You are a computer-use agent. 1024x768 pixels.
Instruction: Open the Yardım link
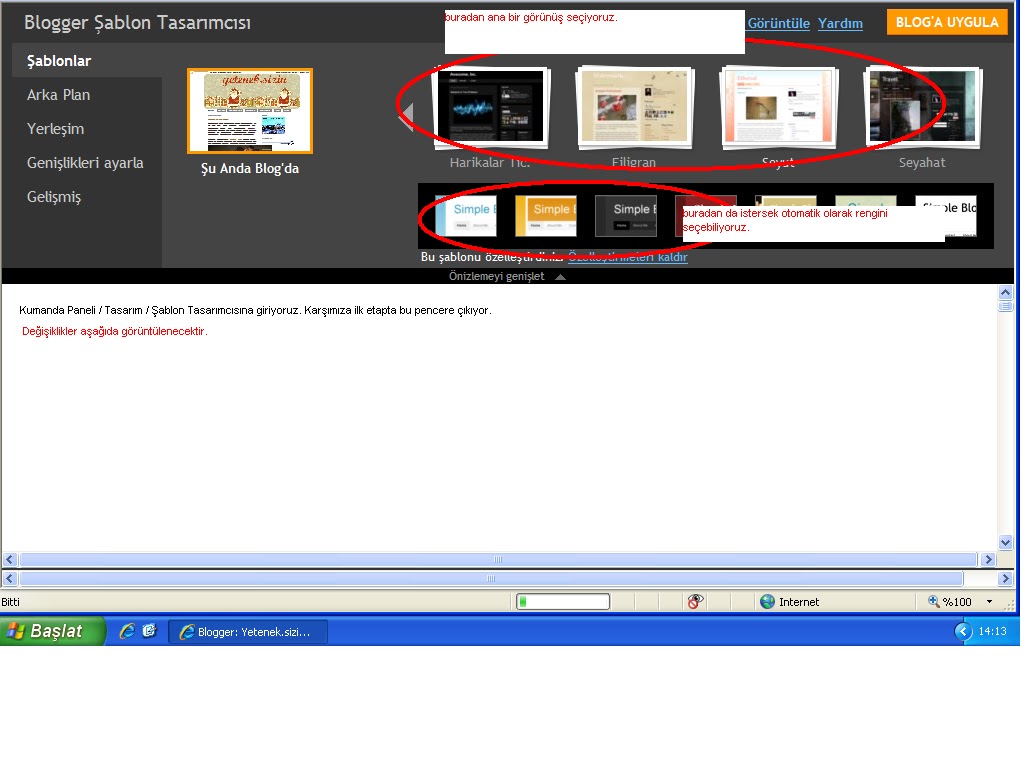click(x=840, y=24)
